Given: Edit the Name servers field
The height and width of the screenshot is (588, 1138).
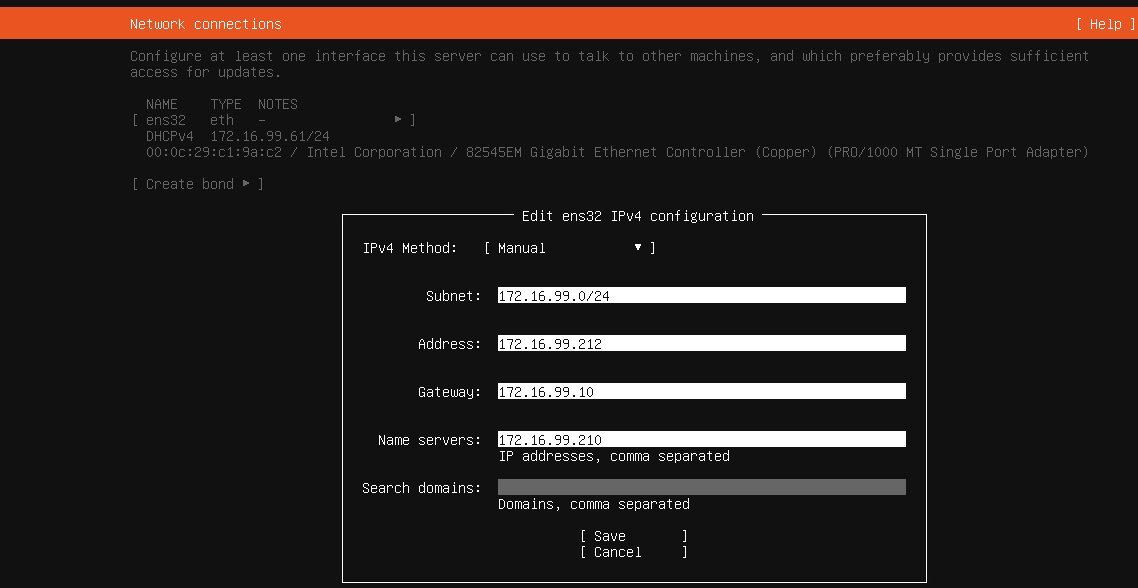Looking at the screenshot, I should pos(701,440).
